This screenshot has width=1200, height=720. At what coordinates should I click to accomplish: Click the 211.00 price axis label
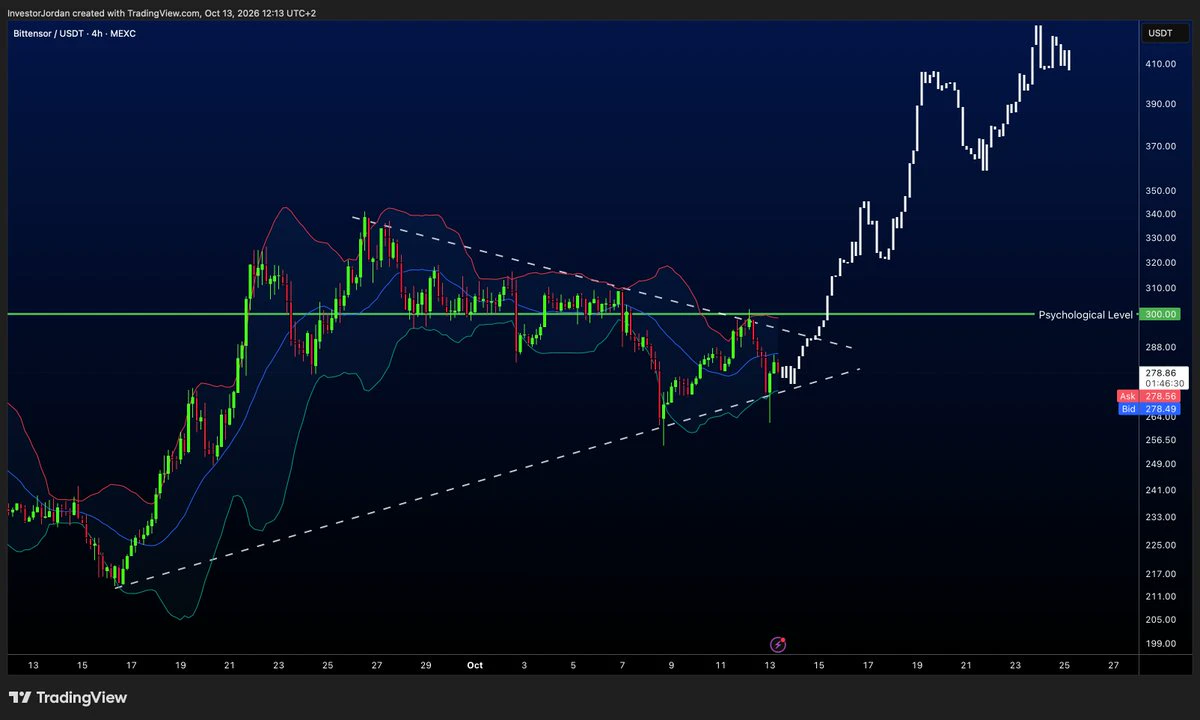(x=1160, y=596)
